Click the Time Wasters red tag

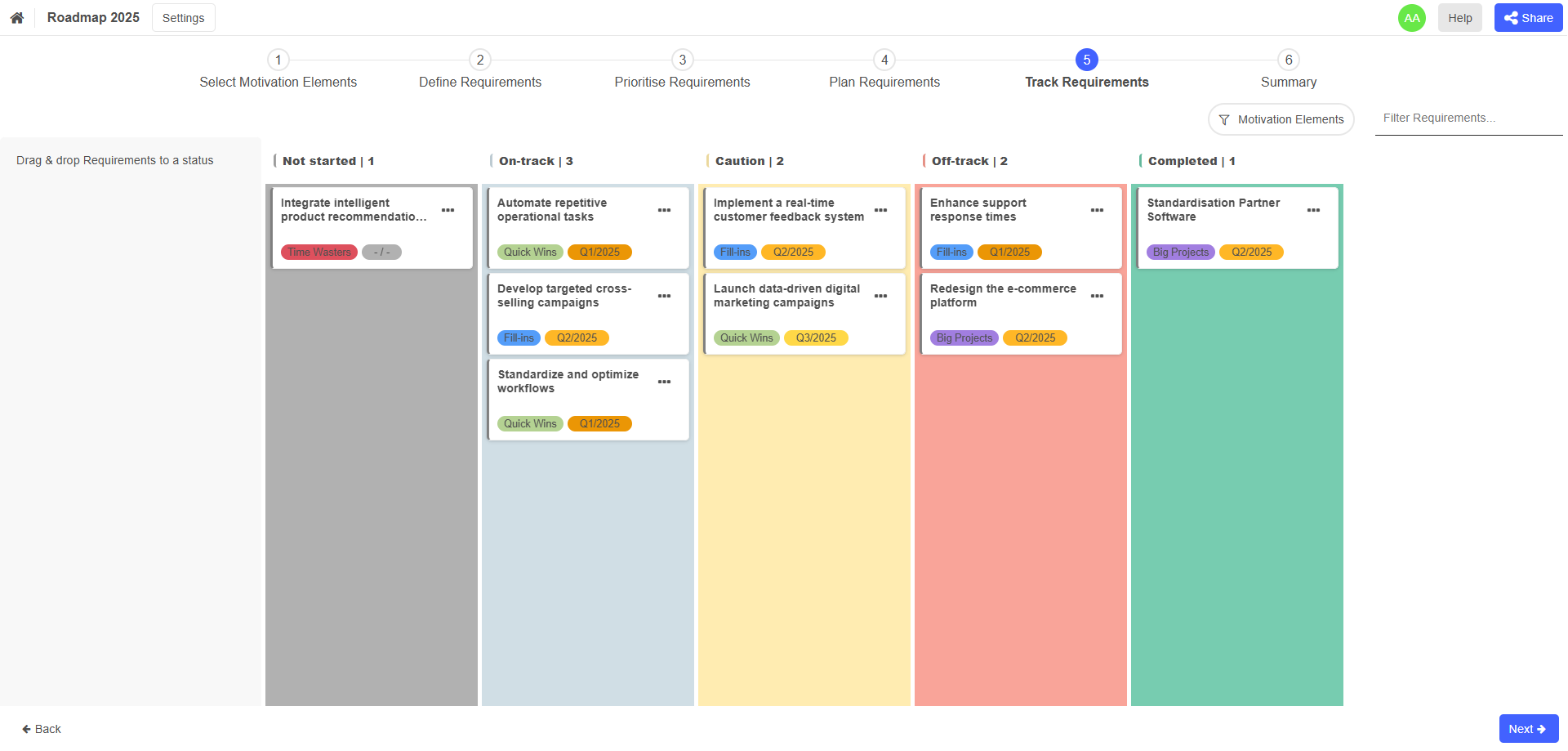click(319, 253)
